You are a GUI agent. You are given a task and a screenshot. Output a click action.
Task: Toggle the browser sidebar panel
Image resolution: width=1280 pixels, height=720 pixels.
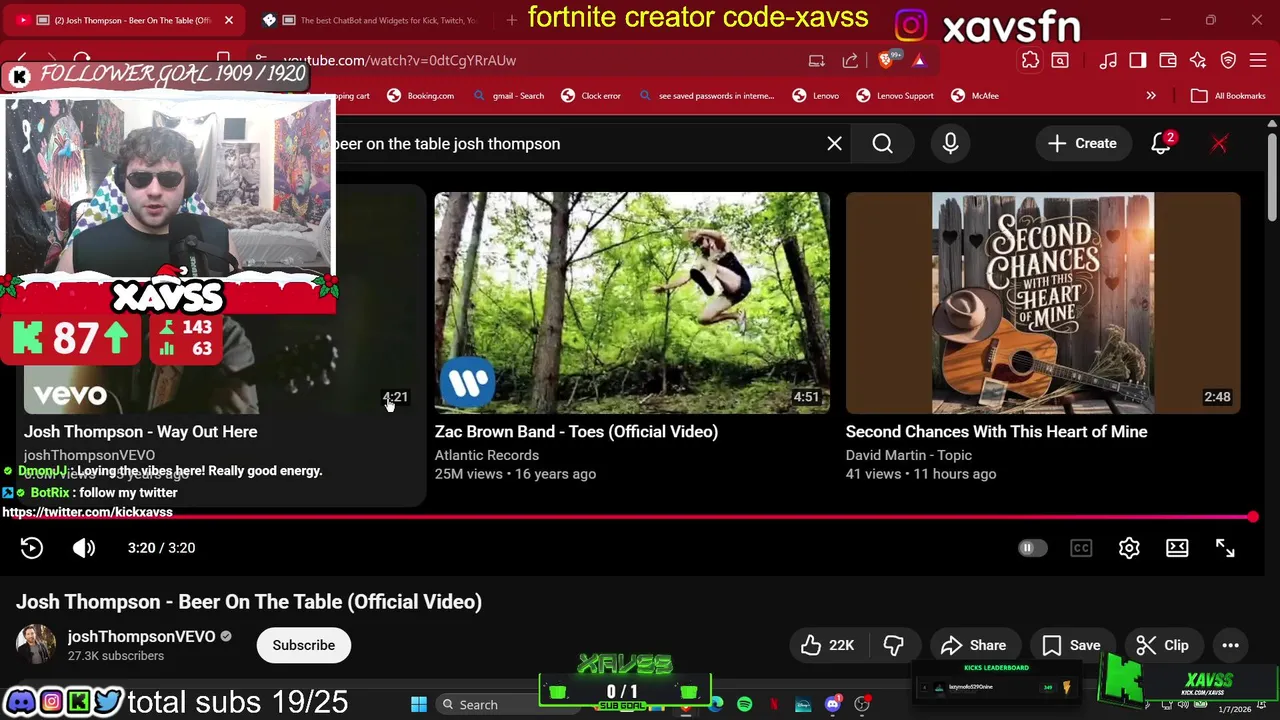tap(1138, 60)
